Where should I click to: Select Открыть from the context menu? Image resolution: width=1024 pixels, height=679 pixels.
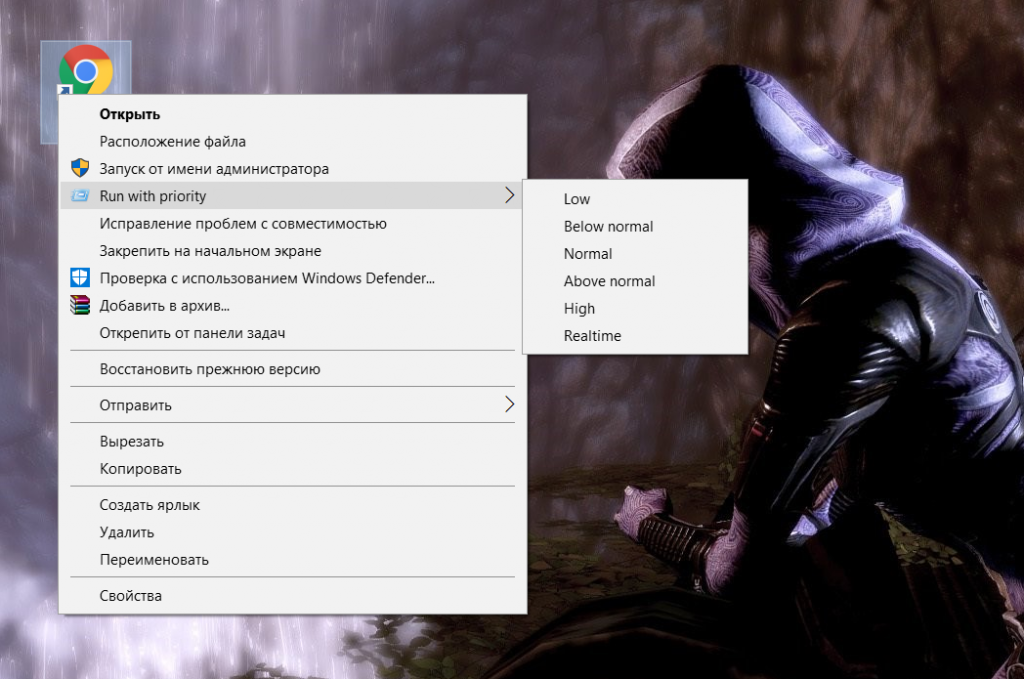tap(130, 114)
